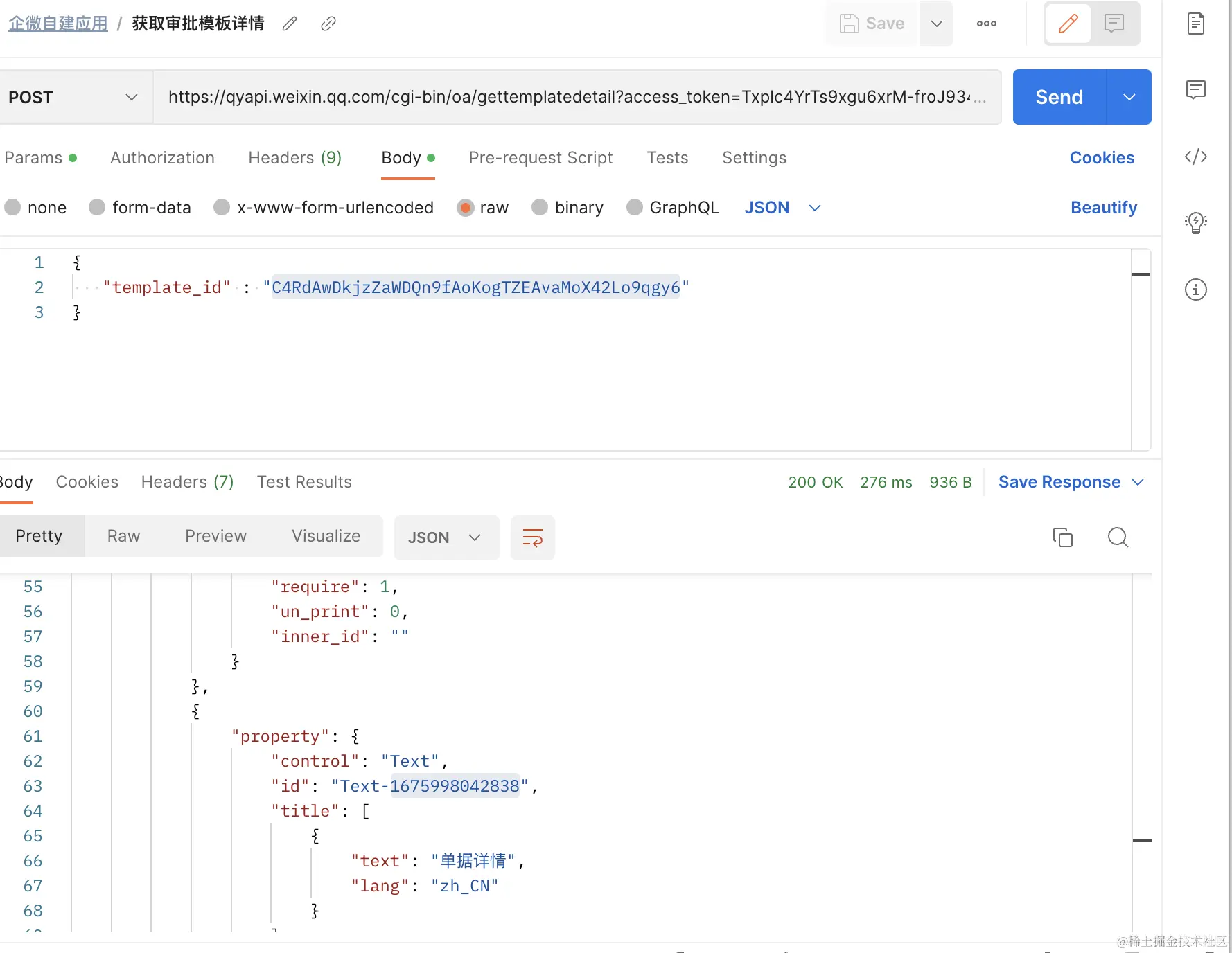Image resolution: width=1232 pixels, height=953 pixels.
Task: Open the code snippet icon in sidebar
Action: point(1196,157)
